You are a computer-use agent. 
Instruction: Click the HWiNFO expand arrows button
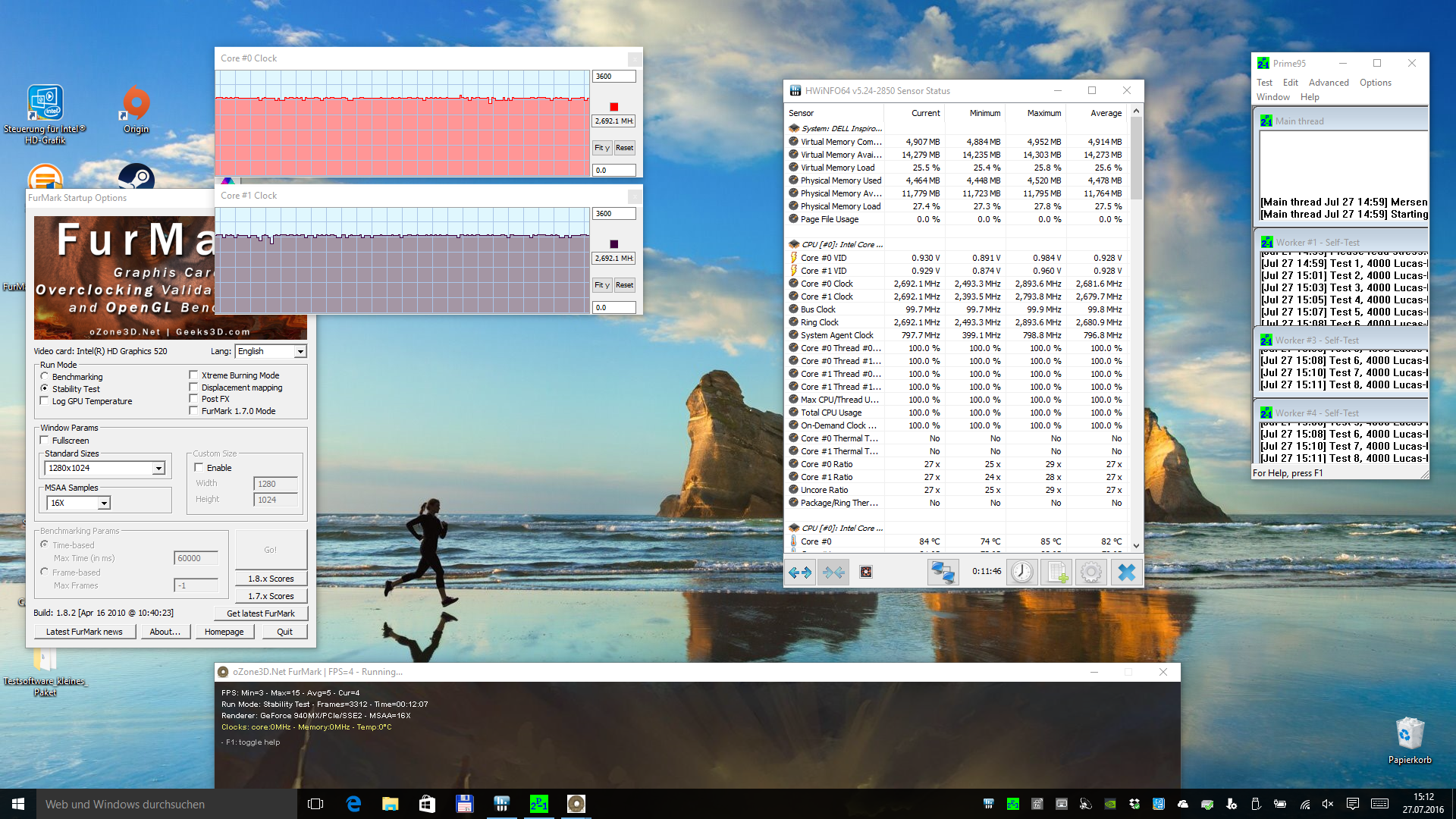click(x=800, y=572)
